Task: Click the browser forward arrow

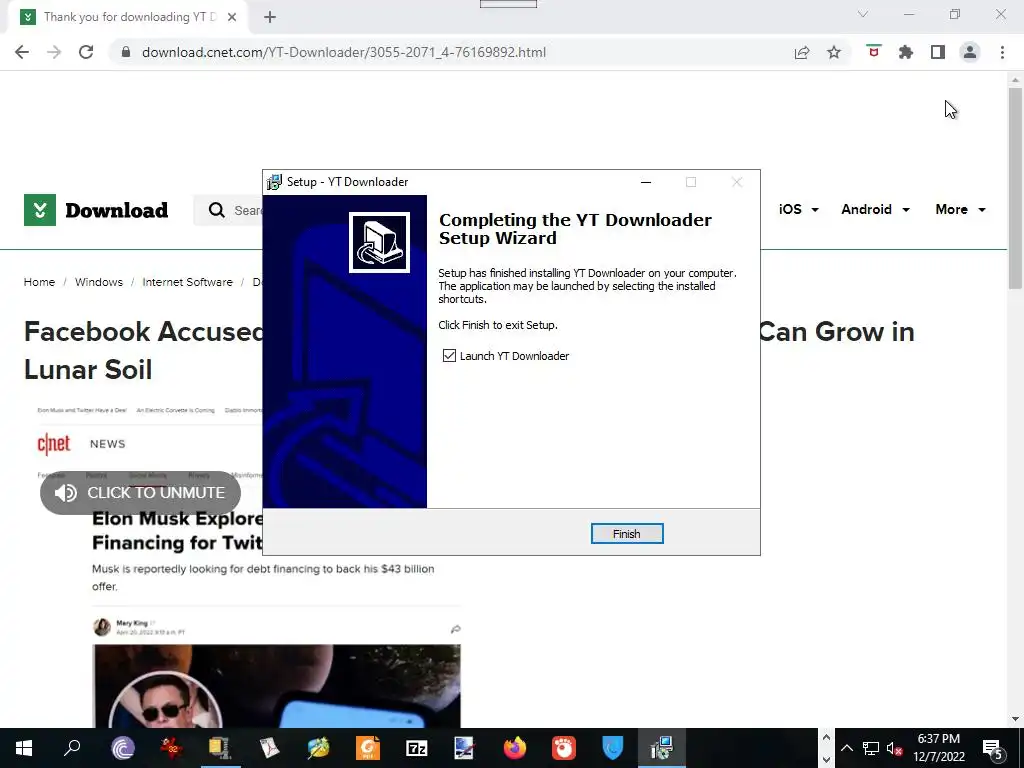Action: point(54,52)
